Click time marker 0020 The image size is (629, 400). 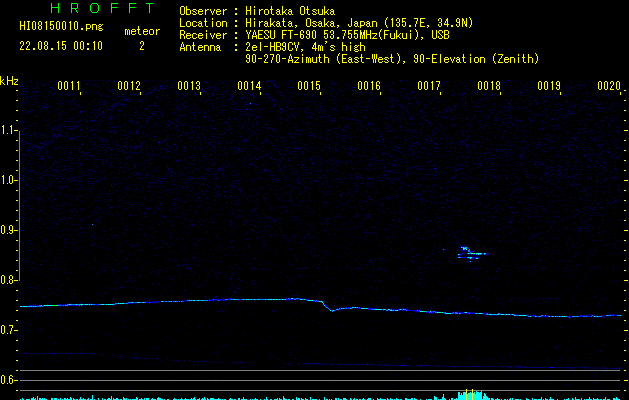(609, 86)
